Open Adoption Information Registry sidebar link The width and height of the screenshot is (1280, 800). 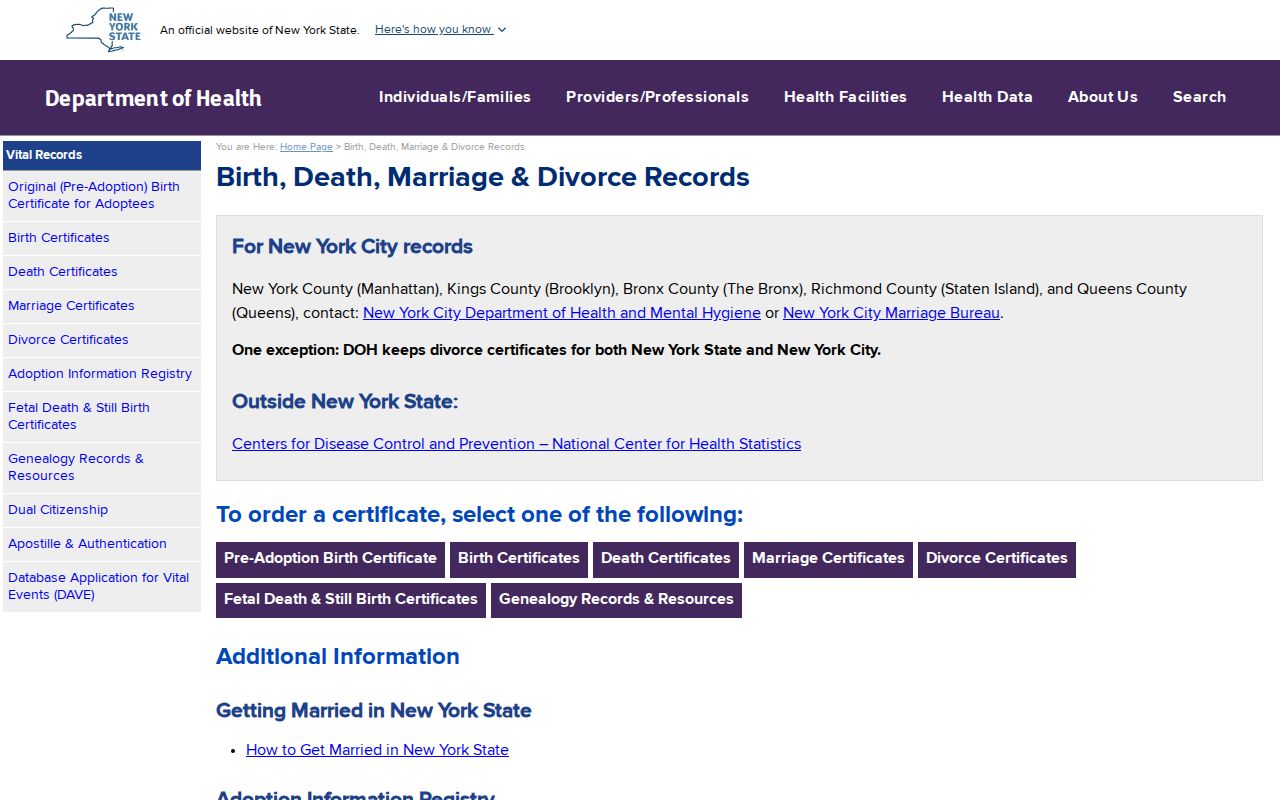(102, 374)
